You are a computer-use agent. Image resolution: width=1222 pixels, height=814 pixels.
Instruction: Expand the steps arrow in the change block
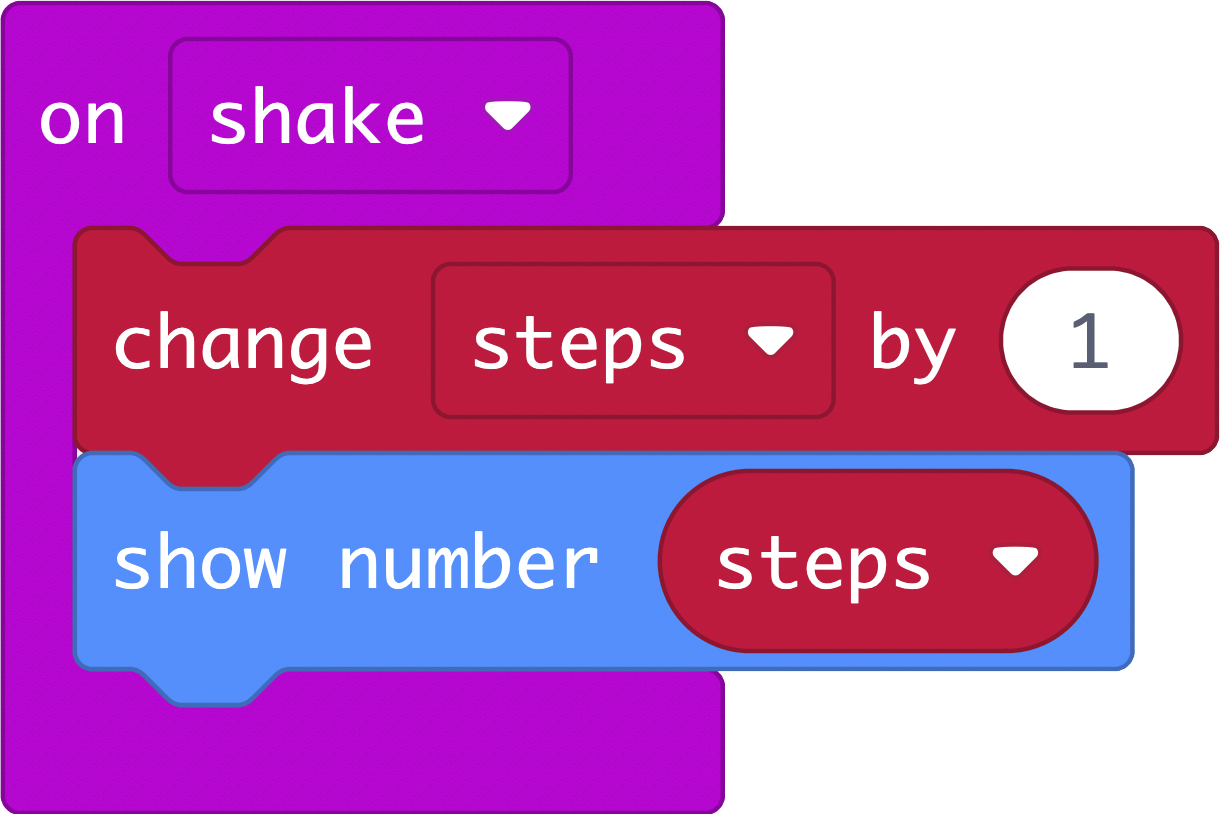point(770,342)
